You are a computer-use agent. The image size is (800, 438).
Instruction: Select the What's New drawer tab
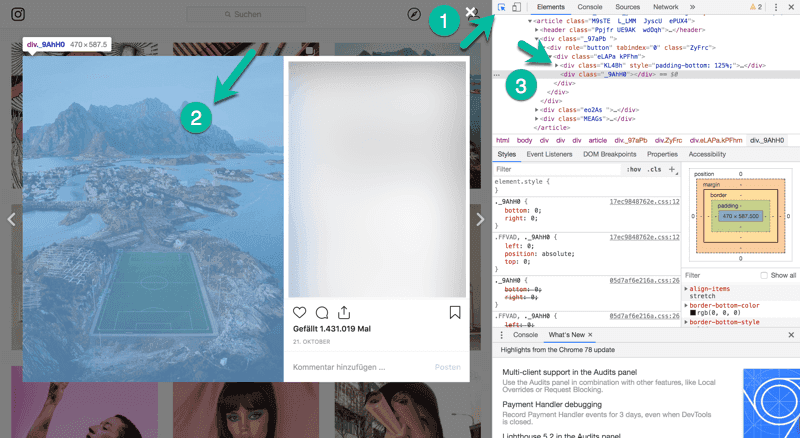point(566,335)
